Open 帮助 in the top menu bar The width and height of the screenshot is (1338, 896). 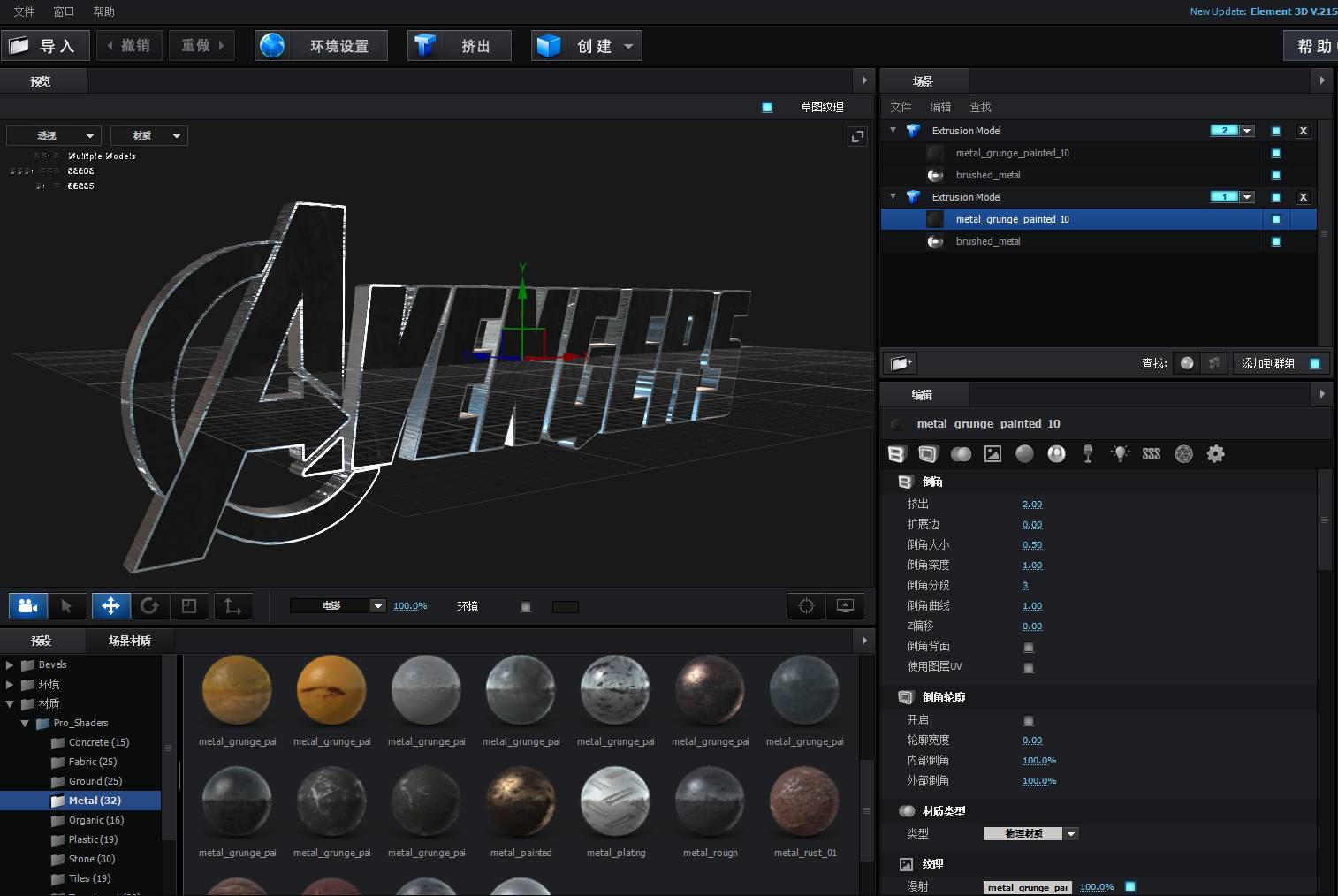(103, 11)
